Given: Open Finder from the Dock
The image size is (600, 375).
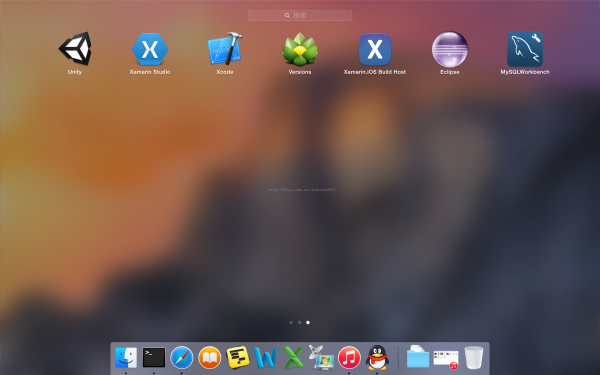Looking at the screenshot, I should pos(126,357).
